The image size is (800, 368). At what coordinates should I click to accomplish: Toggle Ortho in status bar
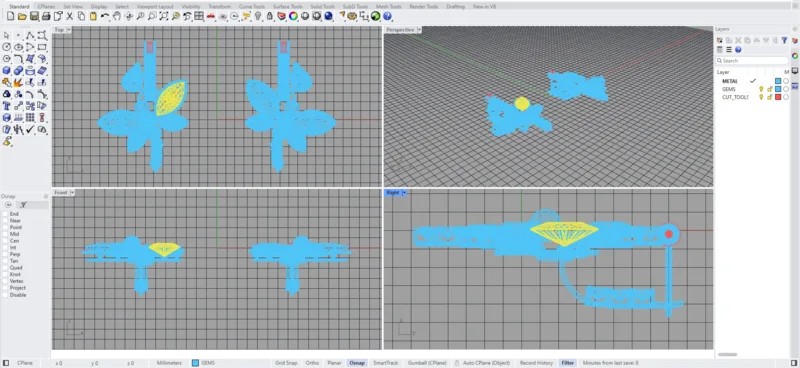point(312,363)
